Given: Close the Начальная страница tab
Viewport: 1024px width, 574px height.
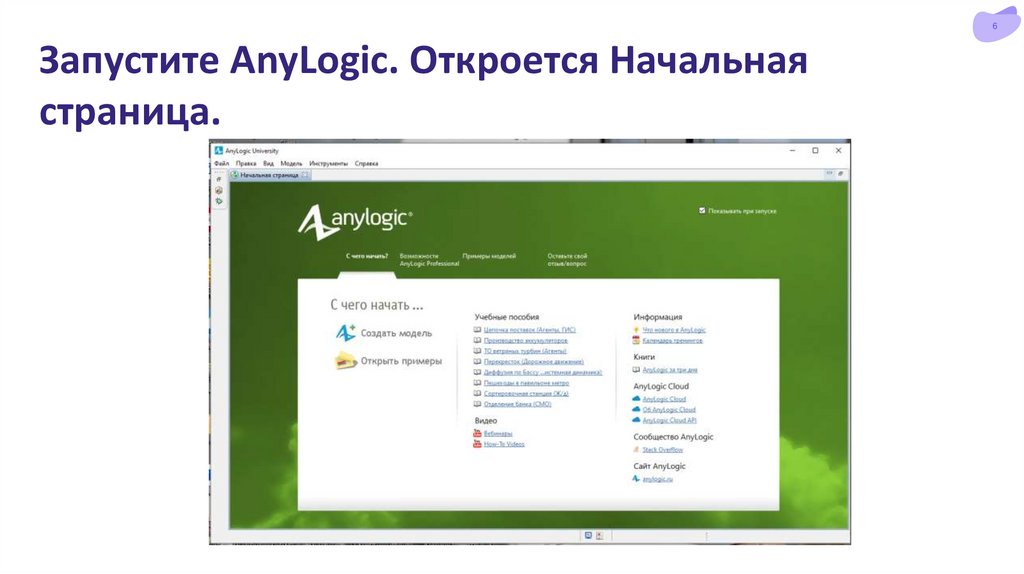Looking at the screenshot, I should [x=305, y=175].
